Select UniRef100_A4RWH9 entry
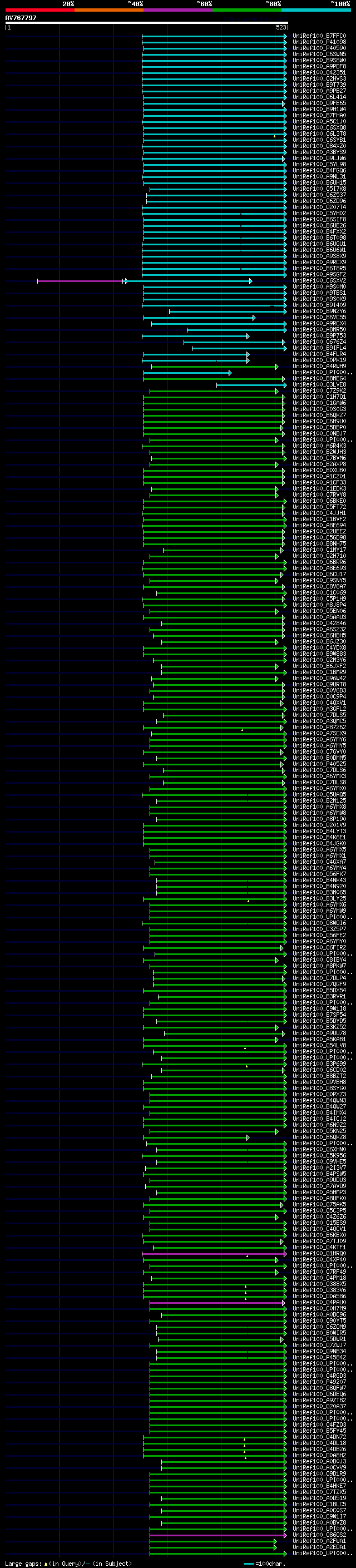The height and width of the screenshot is (1568, 356). pyautogui.click(x=319, y=367)
